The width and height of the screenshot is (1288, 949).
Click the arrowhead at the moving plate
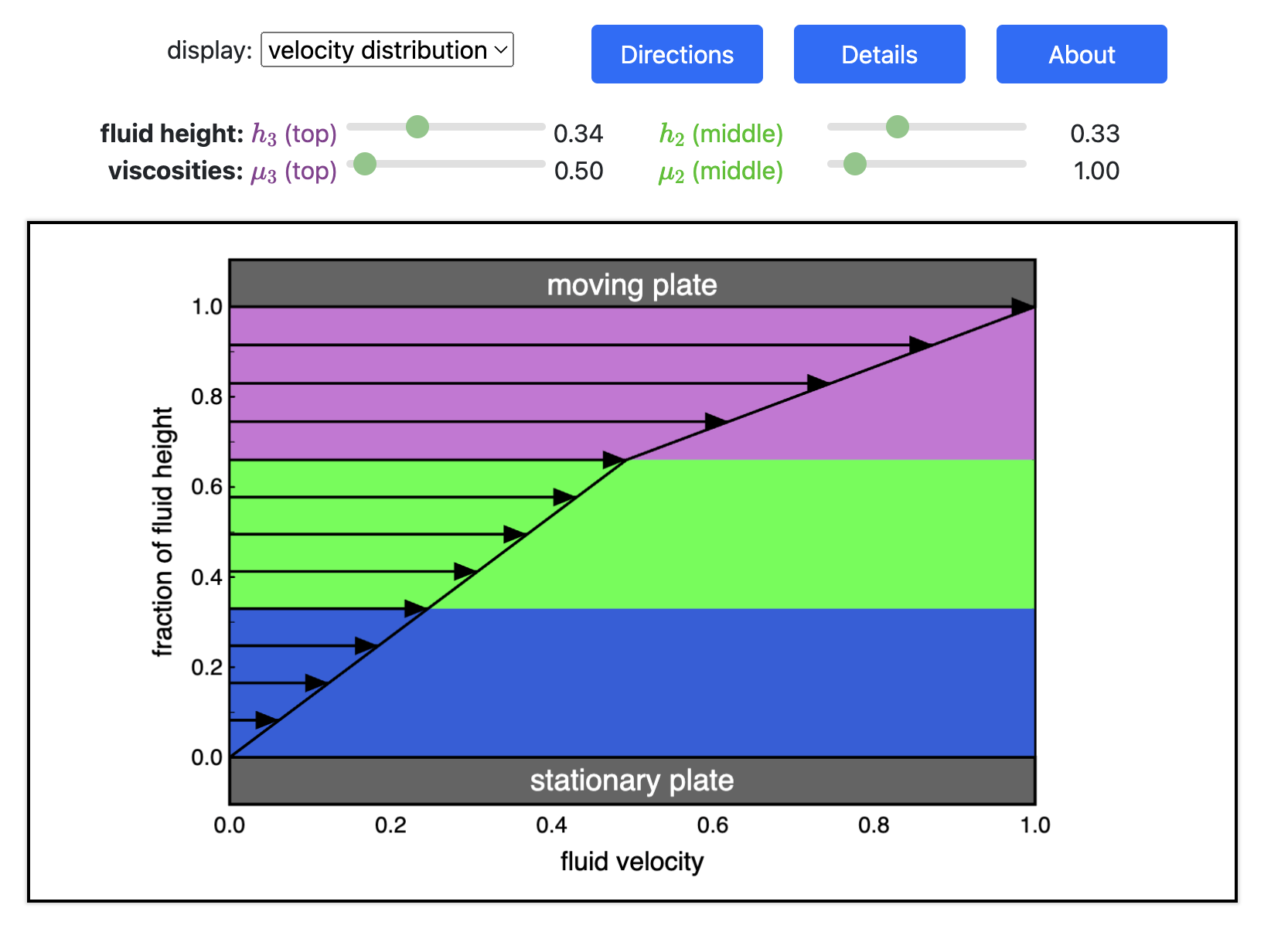pyautogui.click(x=1022, y=308)
